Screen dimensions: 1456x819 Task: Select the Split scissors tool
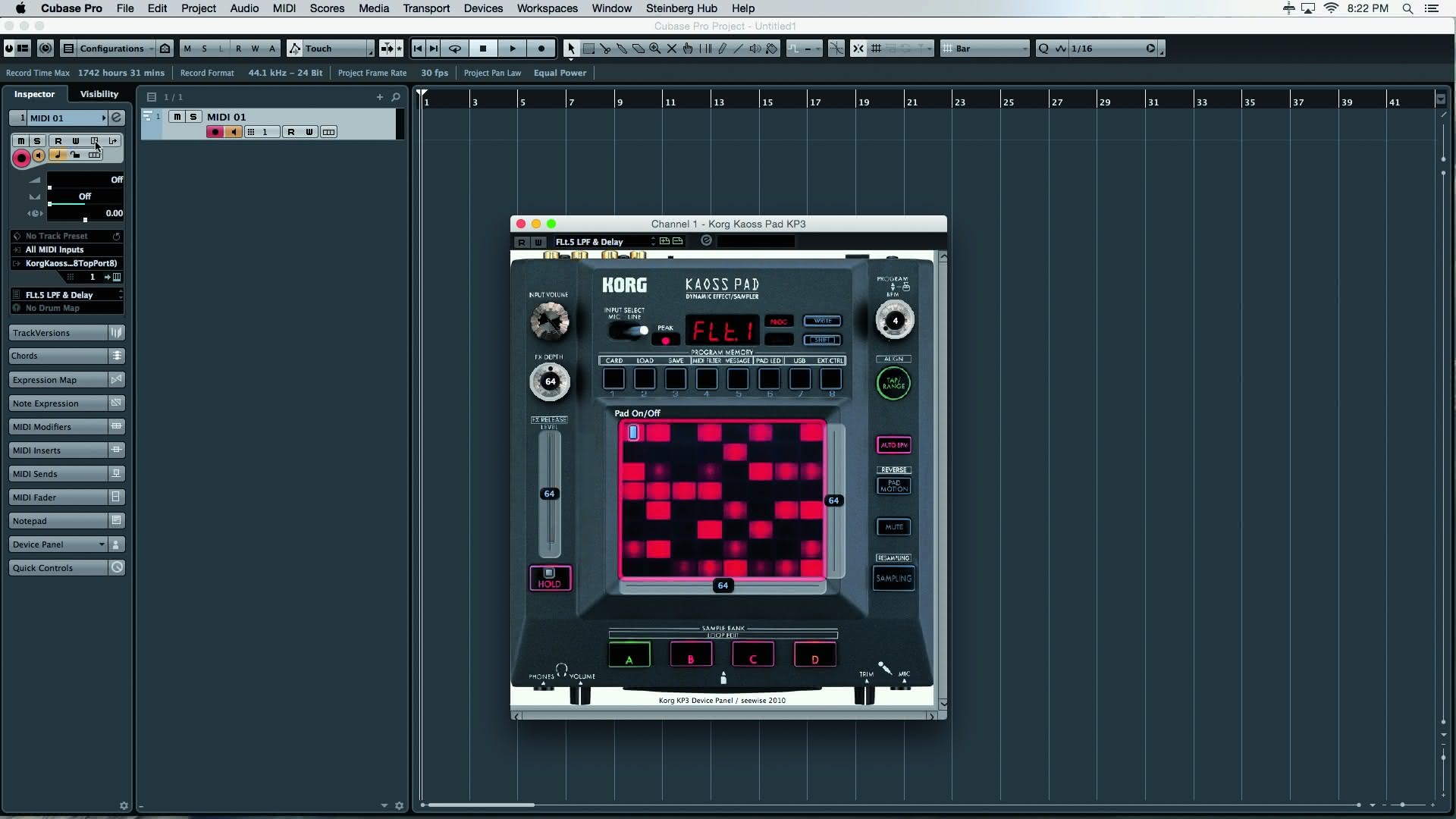605,49
